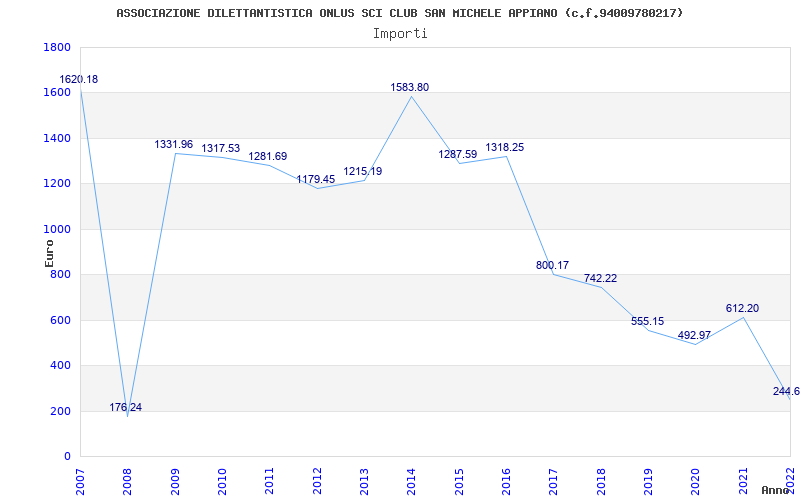Viewport: 800px width, 500px height.
Task: Click the Importi subtitle
Action: [x=400, y=34]
